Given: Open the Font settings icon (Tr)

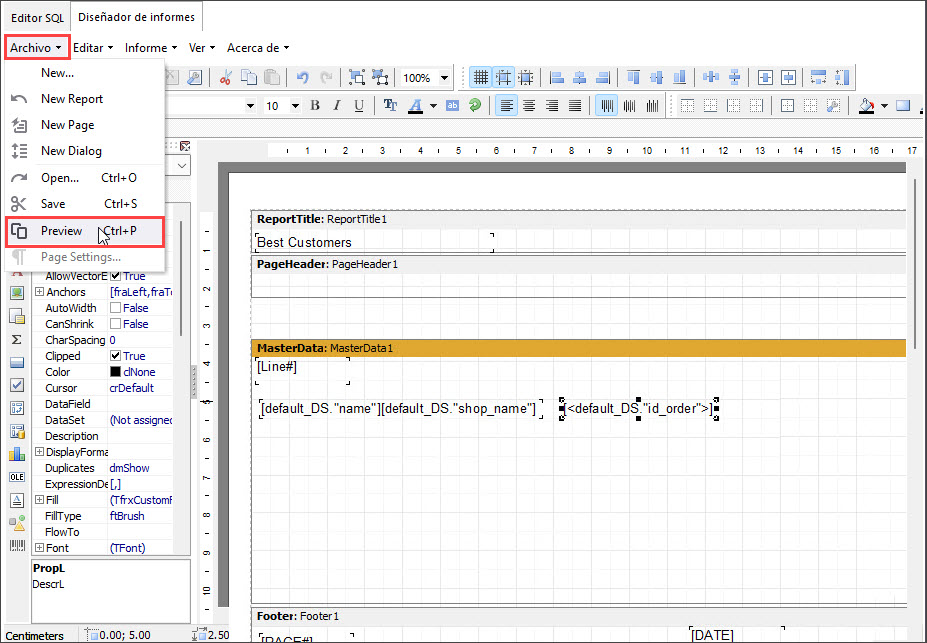Looking at the screenshot, I should 390,106.
